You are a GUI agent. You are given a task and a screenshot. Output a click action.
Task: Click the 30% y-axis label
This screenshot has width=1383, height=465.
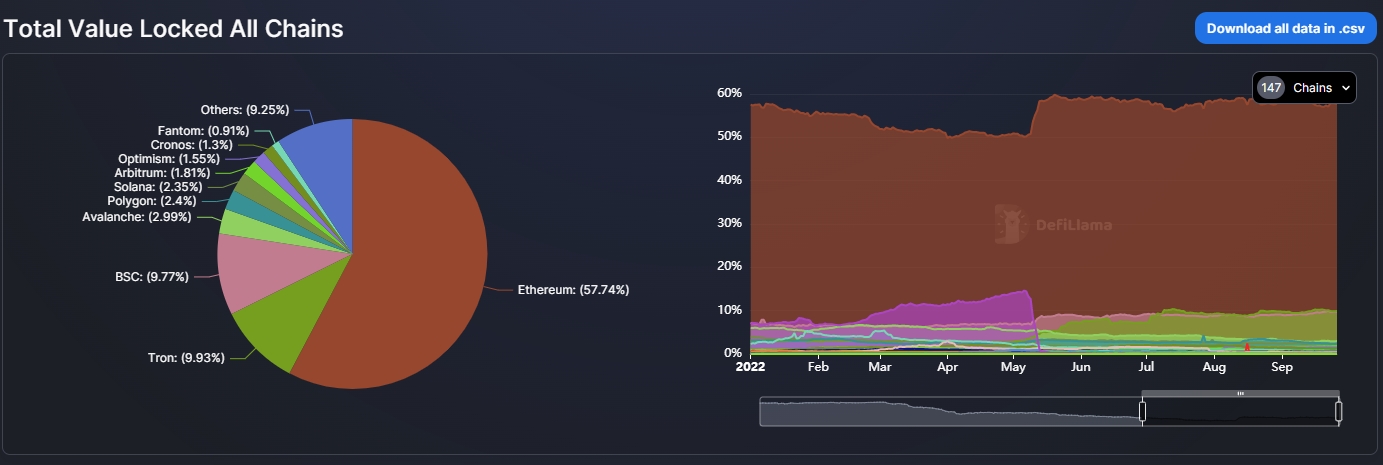[729, 223]
